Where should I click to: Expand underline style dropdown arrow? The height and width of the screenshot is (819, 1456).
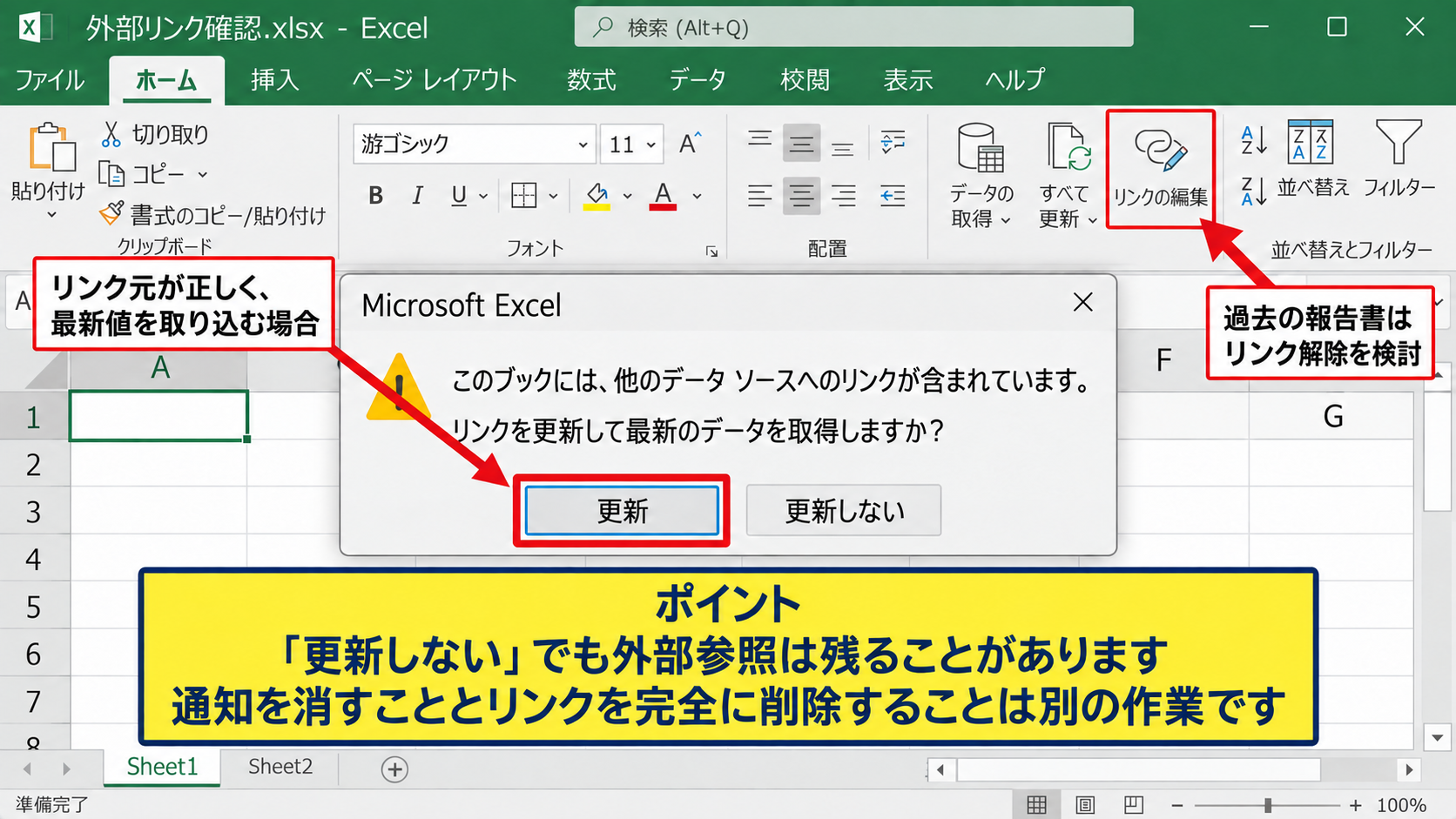[482, 197]
